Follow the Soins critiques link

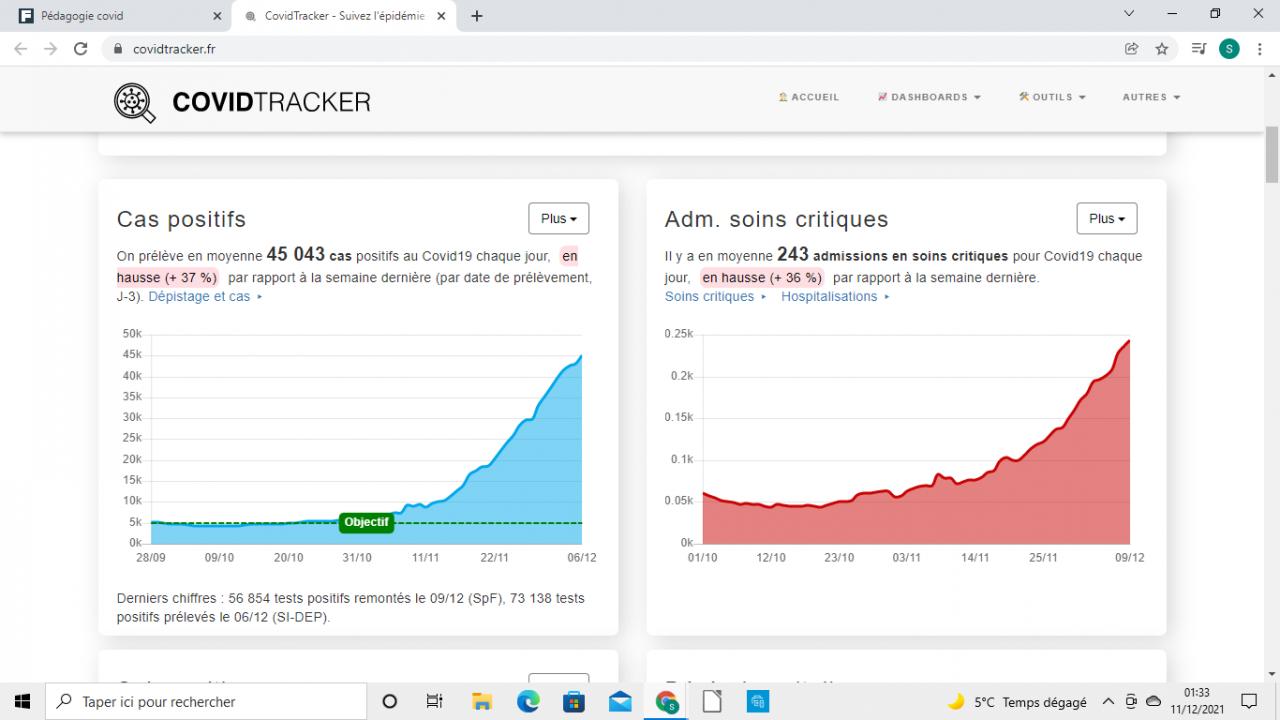click(715, 296)
